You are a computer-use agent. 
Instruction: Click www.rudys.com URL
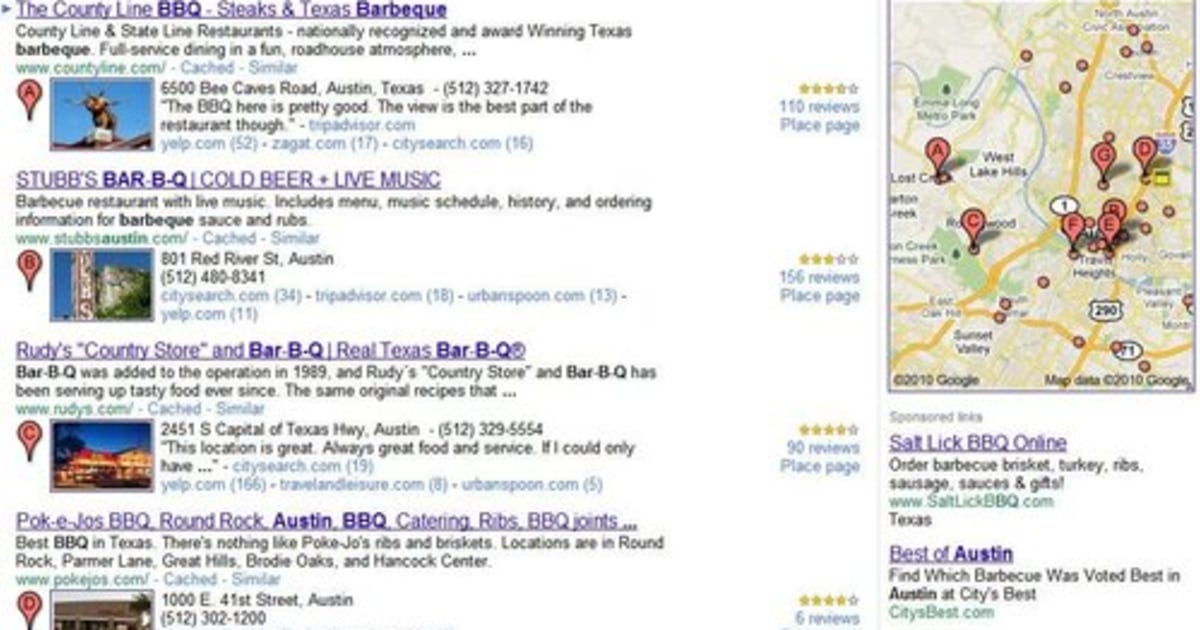pos(74,409)
